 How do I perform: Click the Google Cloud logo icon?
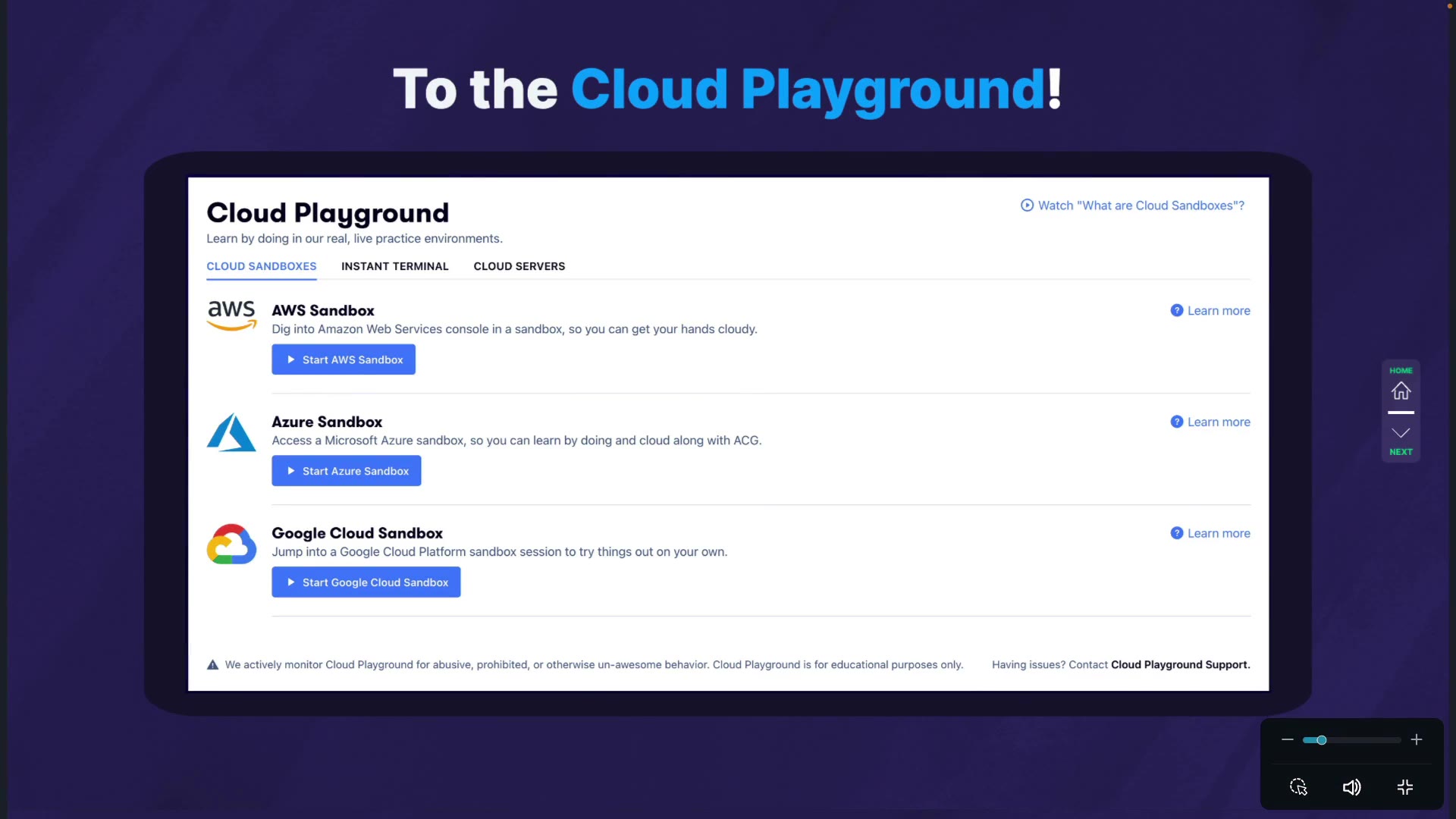[231, 544]
